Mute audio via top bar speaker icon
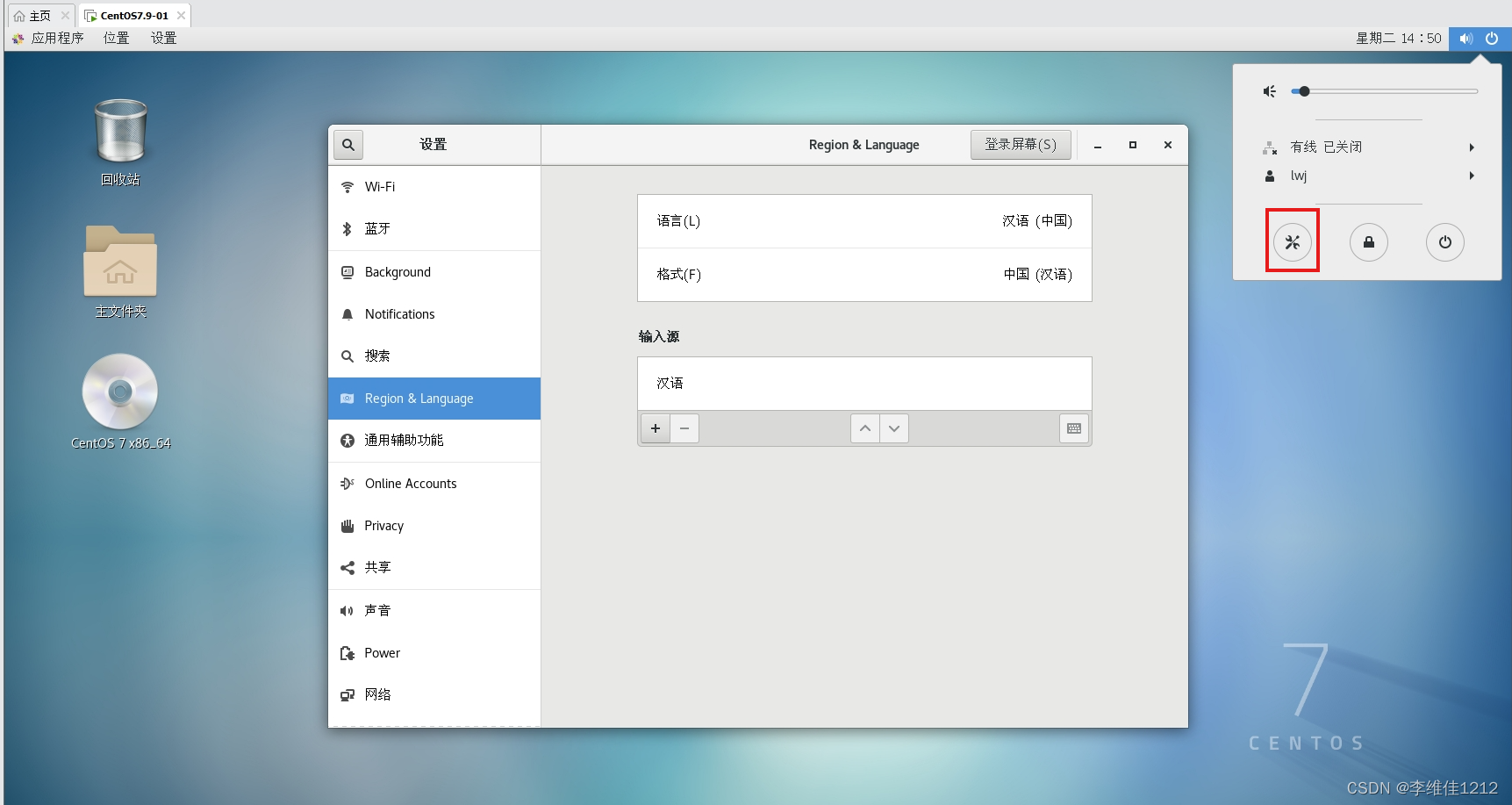Screen dimensions: 1512x805 pyautogui.click(x=1465, y=38)
